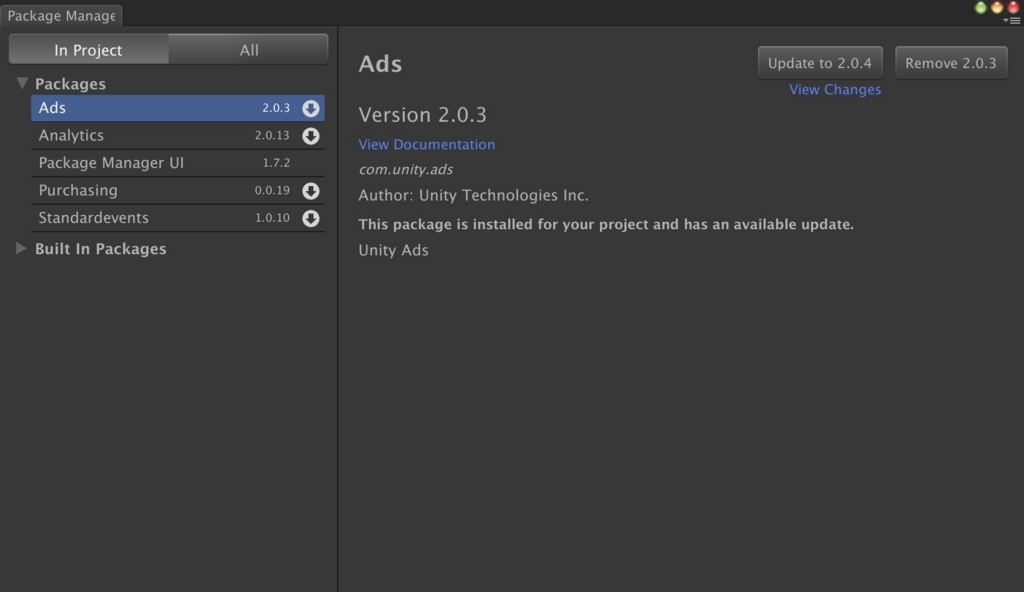Image resolution: width=1024 pixels, height=592 pixels.
Task: Click the Unity Ads description text
Action: [x=393, y=250]
